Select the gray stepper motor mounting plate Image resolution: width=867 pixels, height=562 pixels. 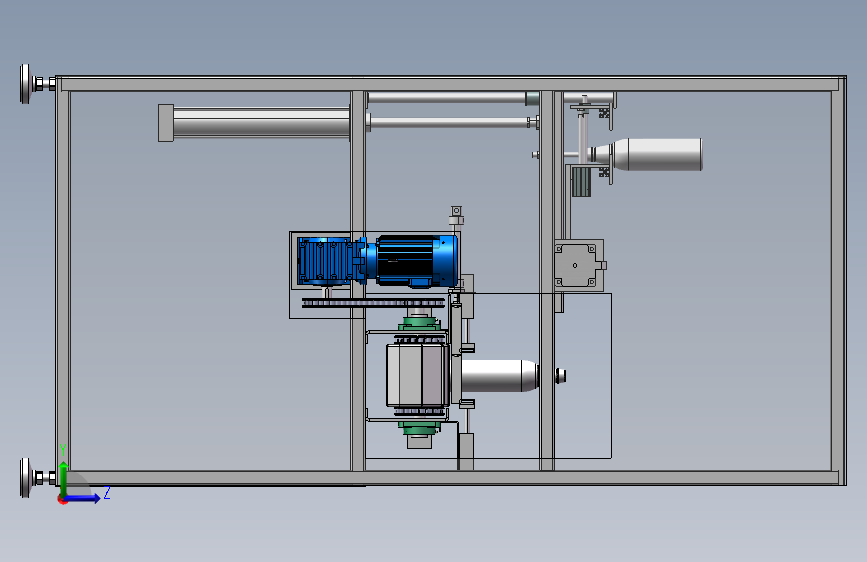tap(579, 265)
